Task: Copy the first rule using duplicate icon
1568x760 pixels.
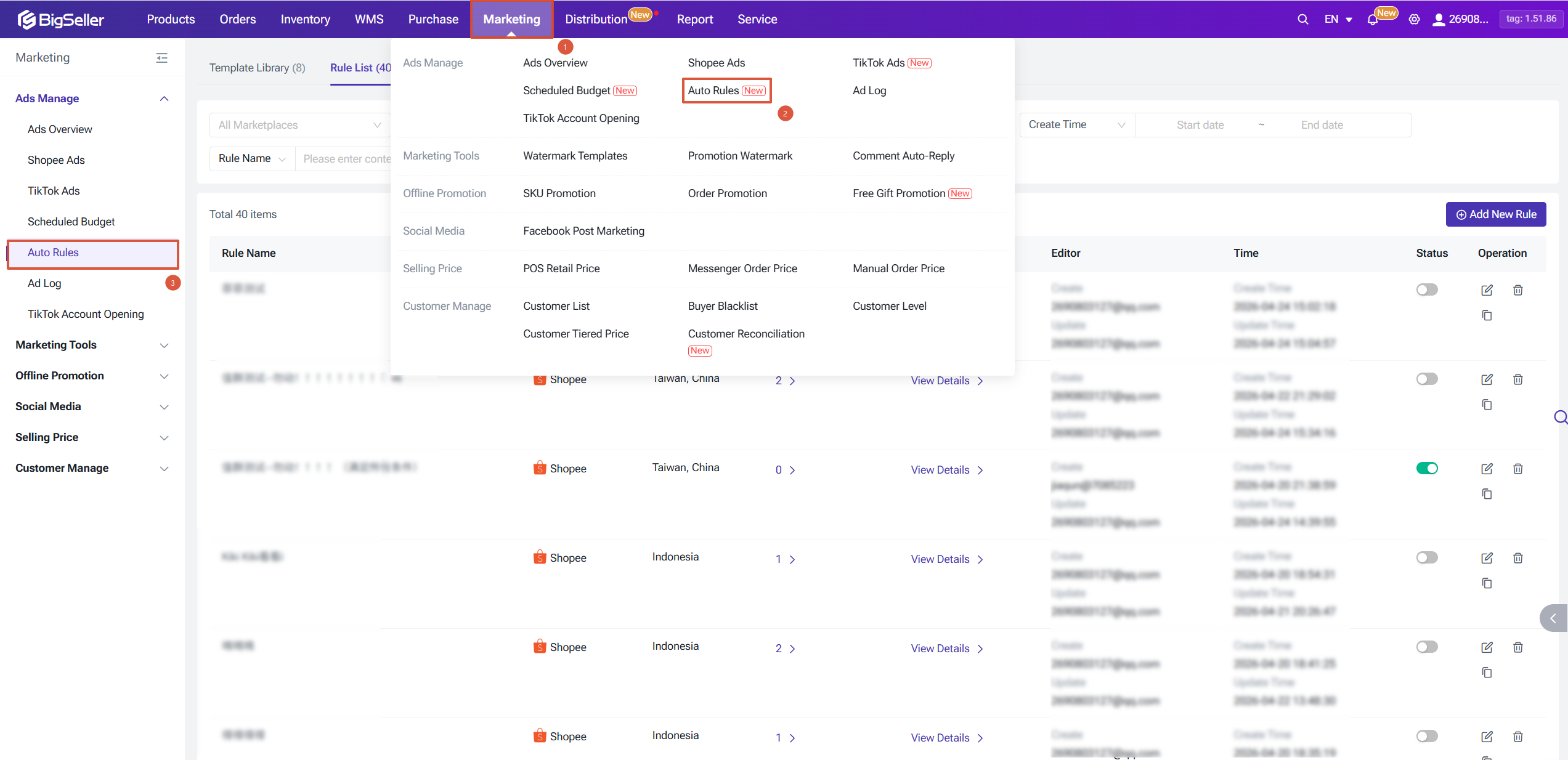Action: point(1487,315)
